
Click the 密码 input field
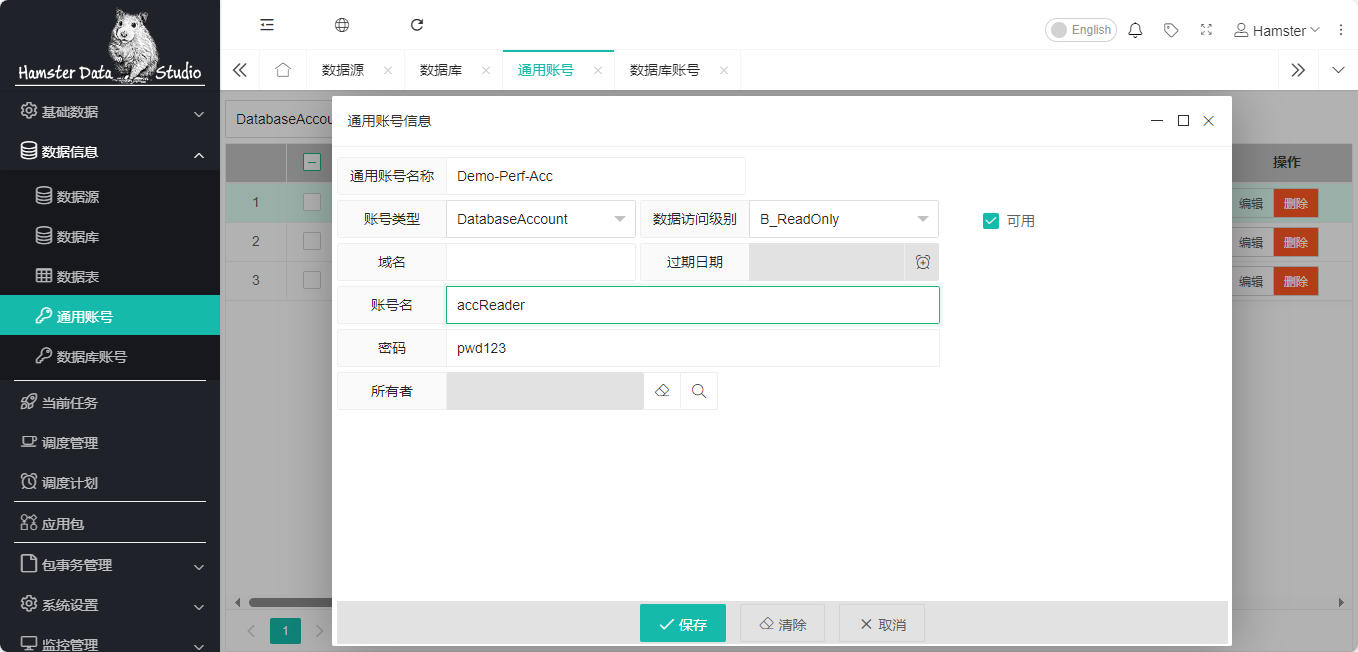click(x=693, y=348)
